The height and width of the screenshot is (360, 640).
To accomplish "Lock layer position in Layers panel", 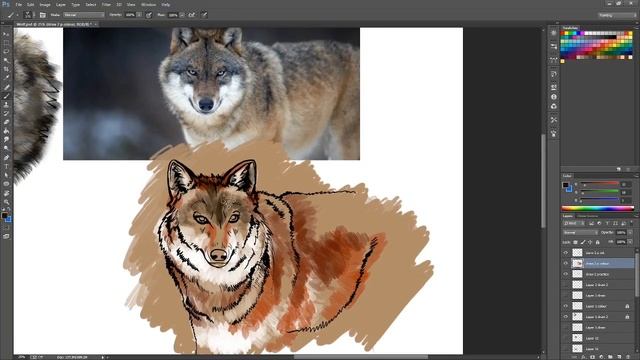I will 590,242.
